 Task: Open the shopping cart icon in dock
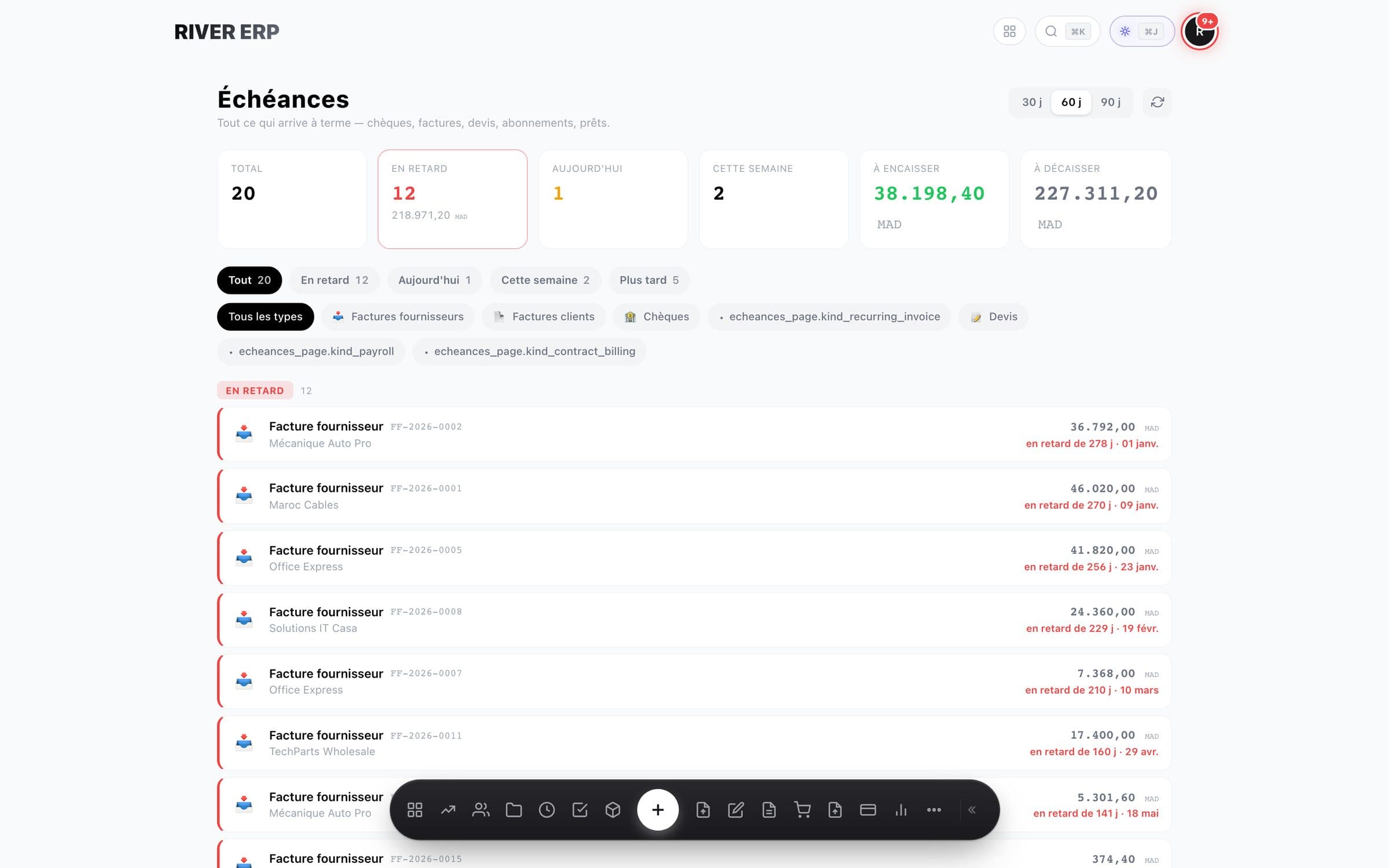802,810
